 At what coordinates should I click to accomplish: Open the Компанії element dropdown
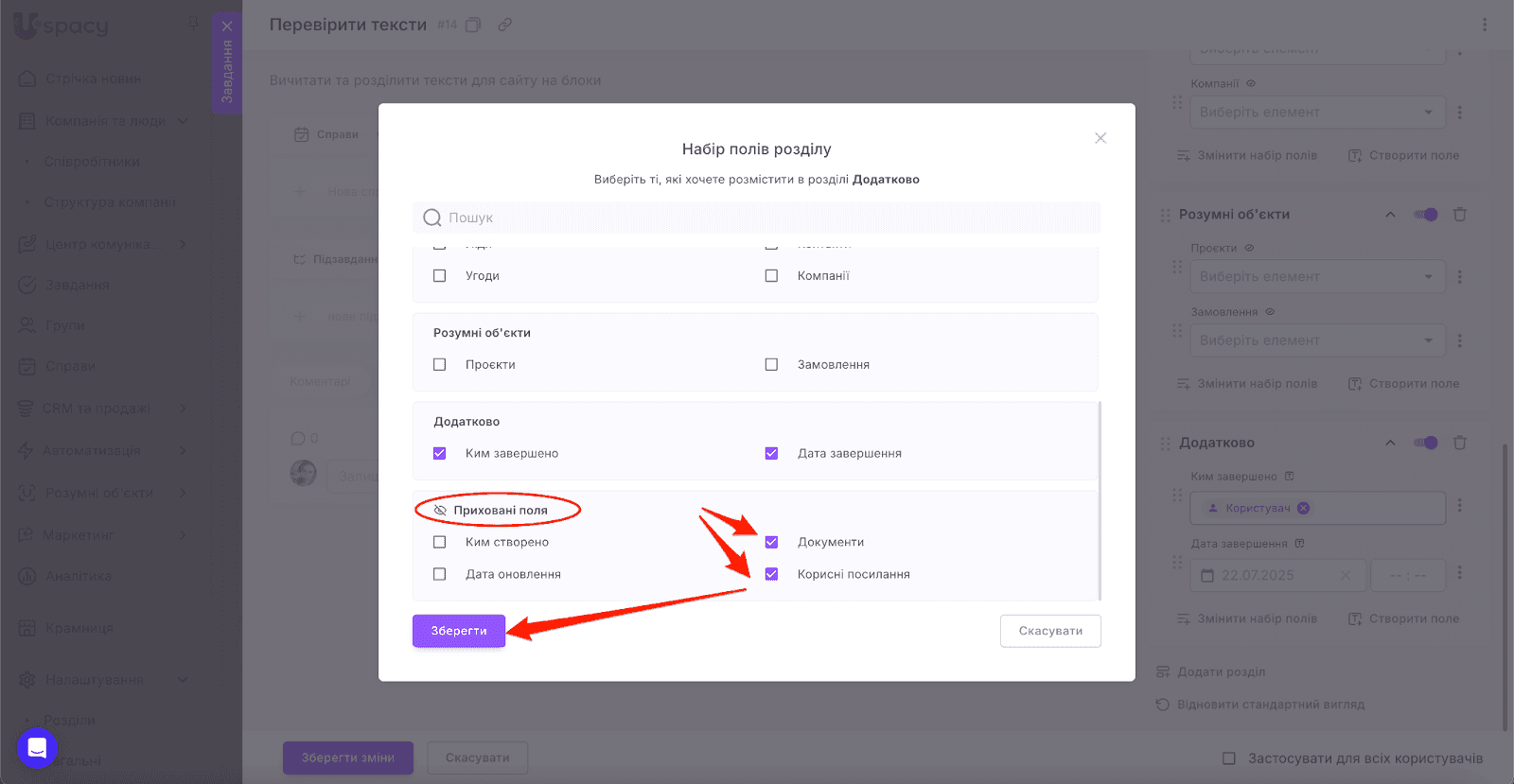1316,112
